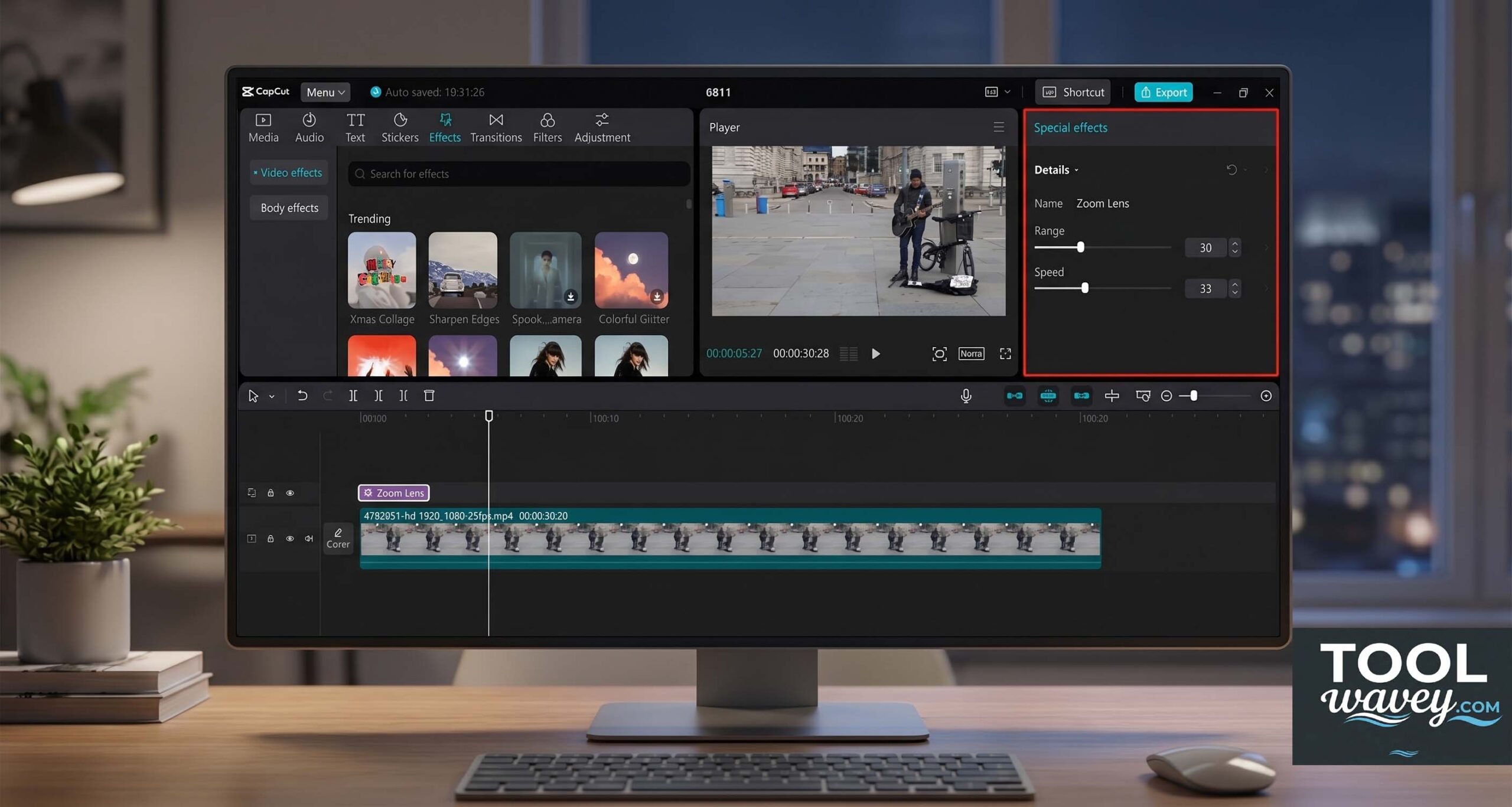Viewport: 1512px width, 807px height.
Task: Toggle main track magnet
Action: pos(1015,396)
